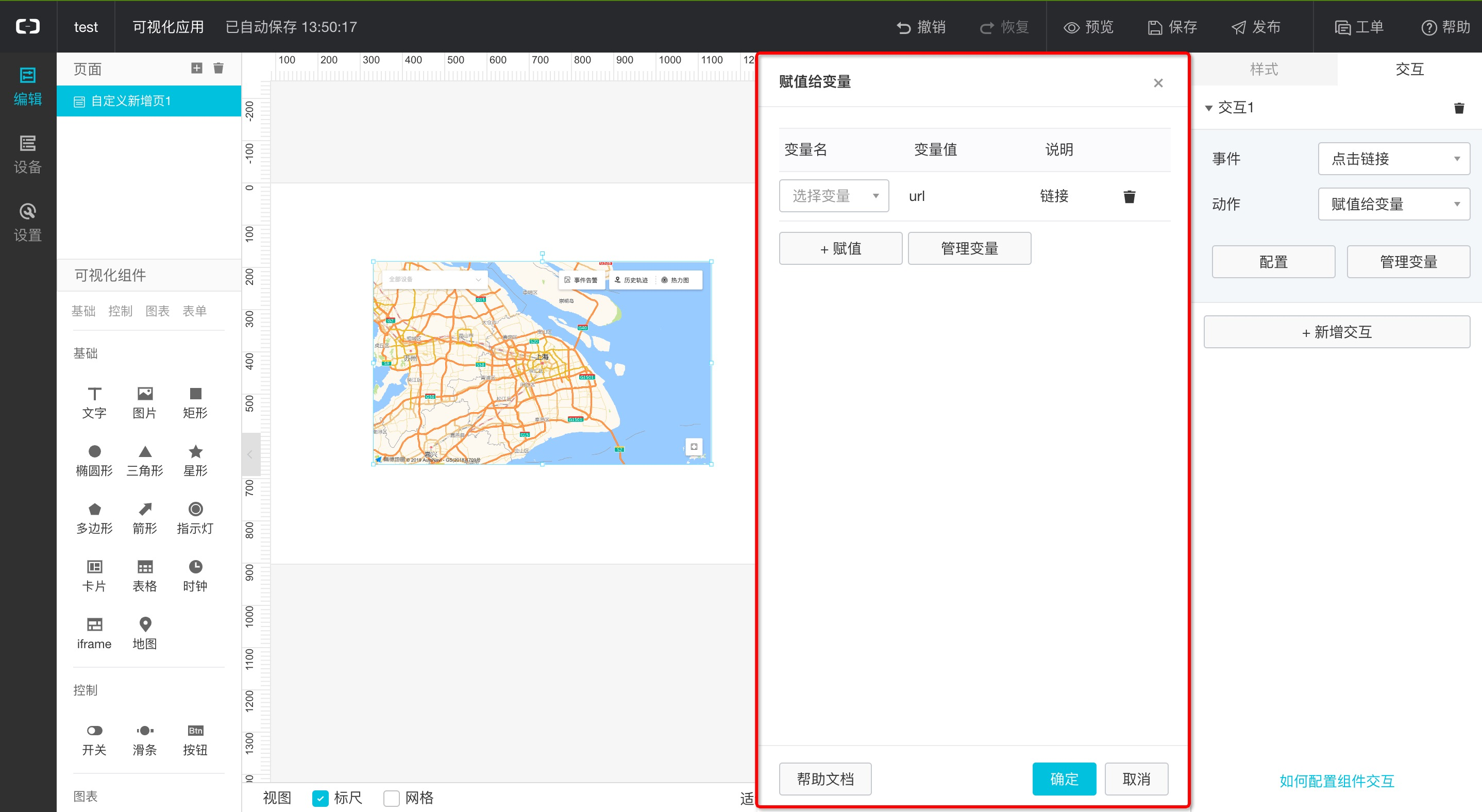Select the 开关 switch component

pyautogui.click(x=94, y=740)
